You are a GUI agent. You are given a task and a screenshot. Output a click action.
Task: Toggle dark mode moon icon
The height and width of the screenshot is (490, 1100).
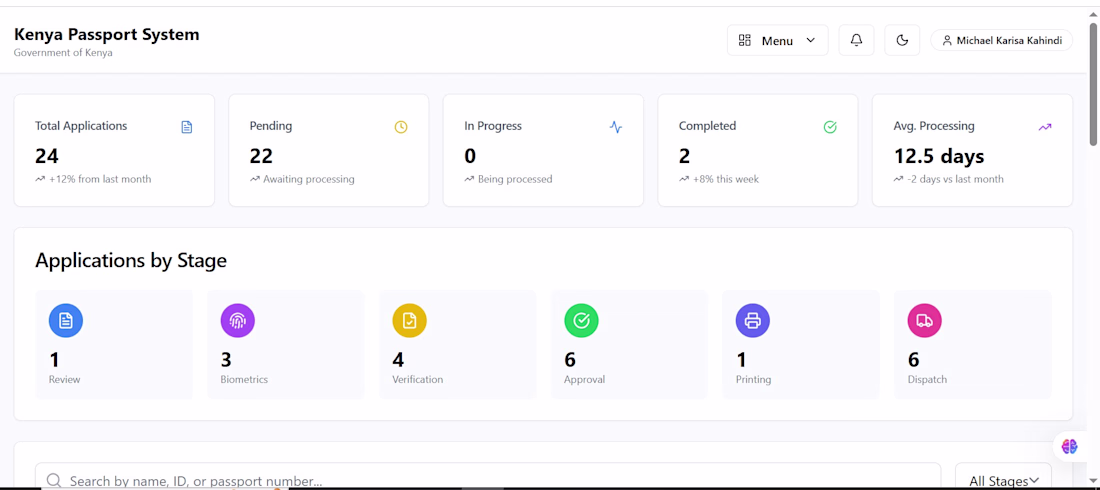click(902, 41)
